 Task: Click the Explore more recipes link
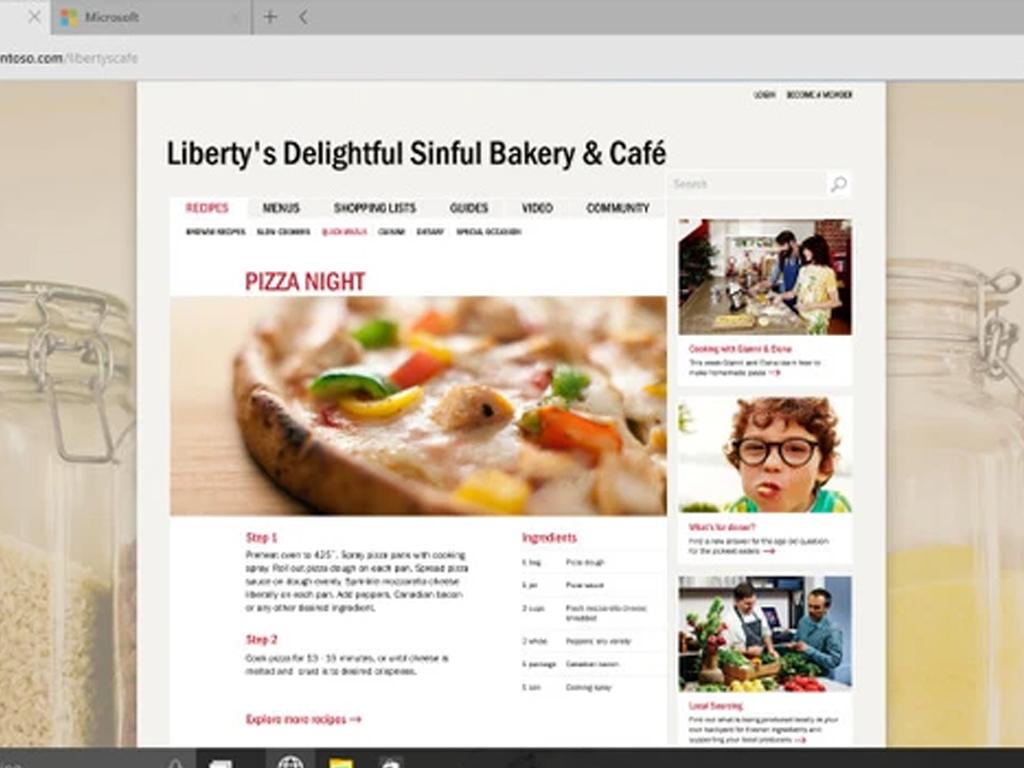pyautogui.click(x=303, y=719)
